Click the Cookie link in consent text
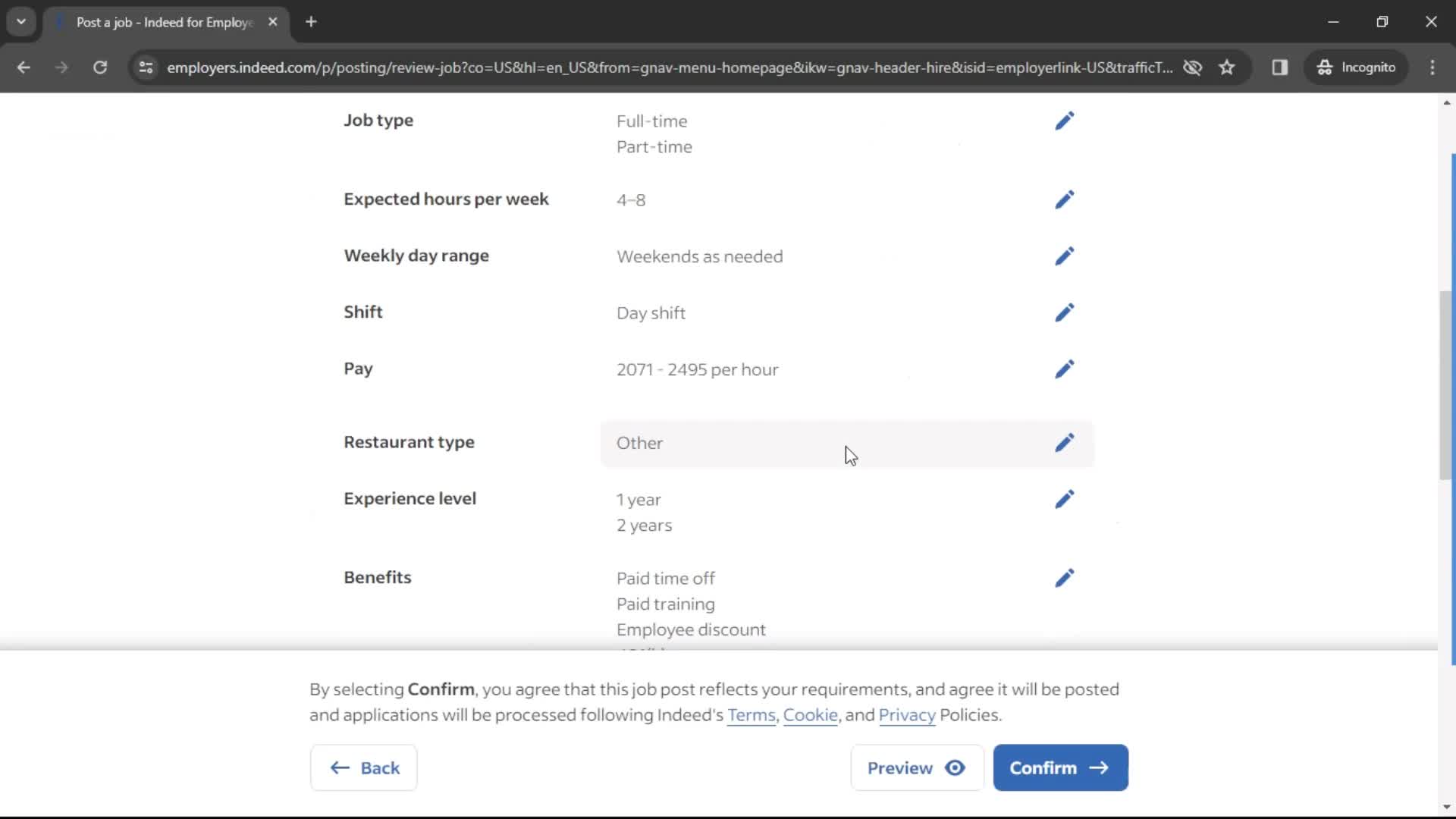 pos(810,714)
